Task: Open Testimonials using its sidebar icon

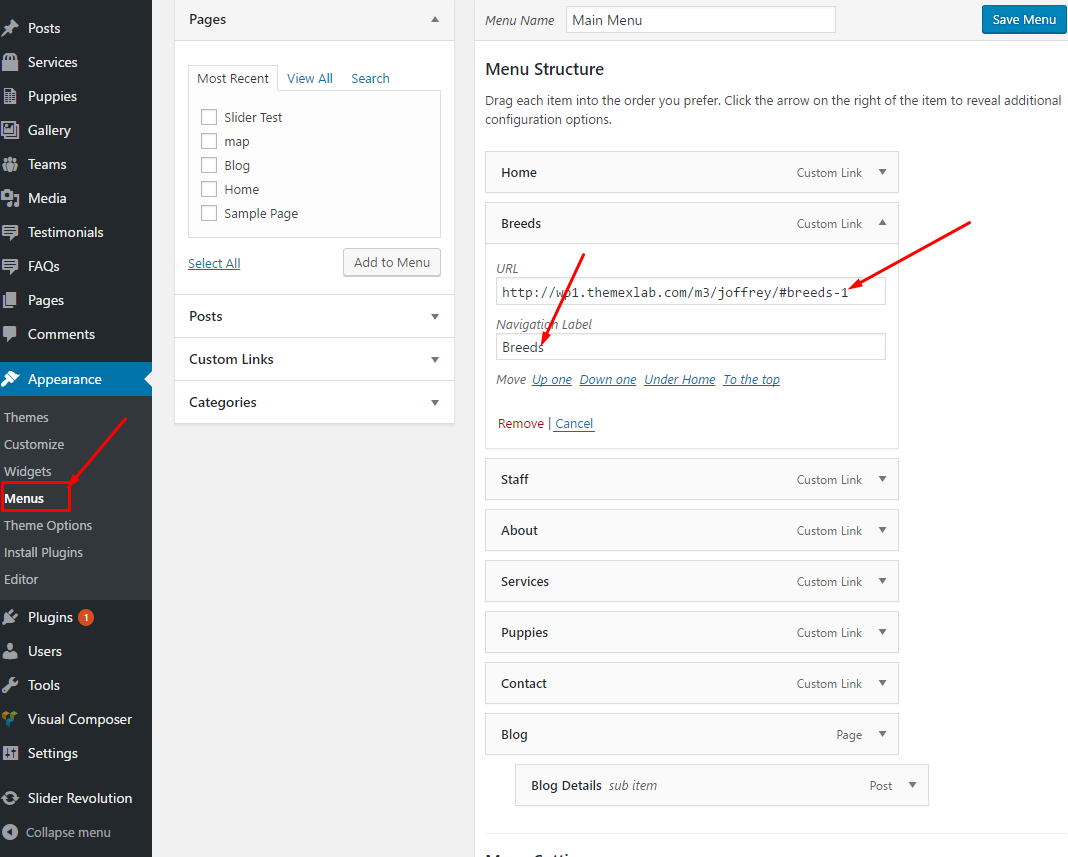Action: point(10,233)
